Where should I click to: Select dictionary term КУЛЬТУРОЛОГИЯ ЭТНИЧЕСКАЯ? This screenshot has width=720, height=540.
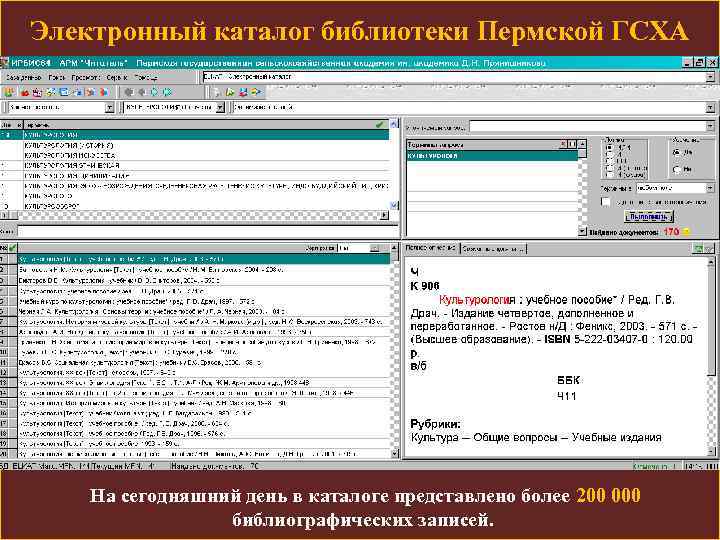pyautogui.click(x=206, y=165)
